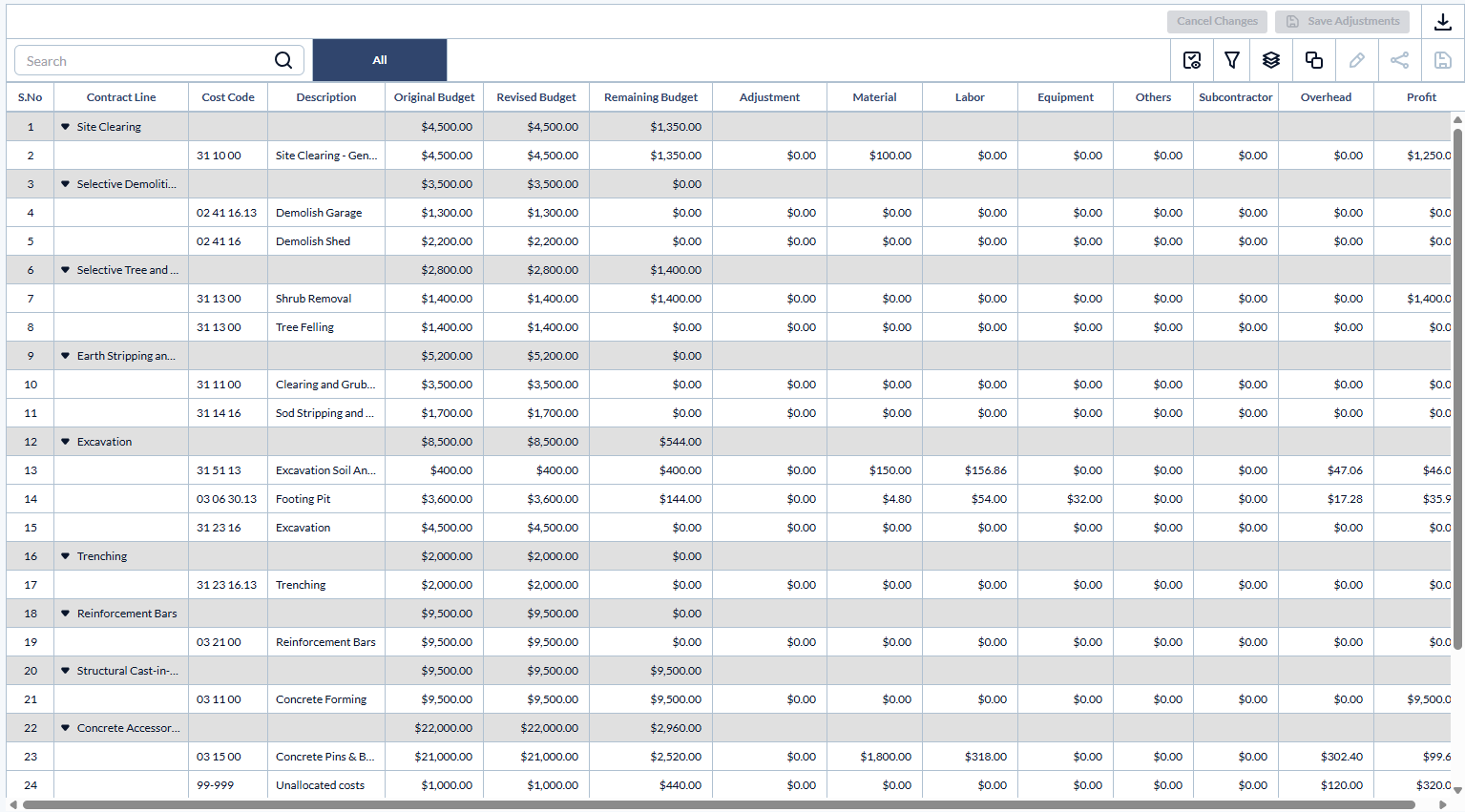Click the Revised Budget column header
Screen dimensions: 1465x812
coord(536,97)
